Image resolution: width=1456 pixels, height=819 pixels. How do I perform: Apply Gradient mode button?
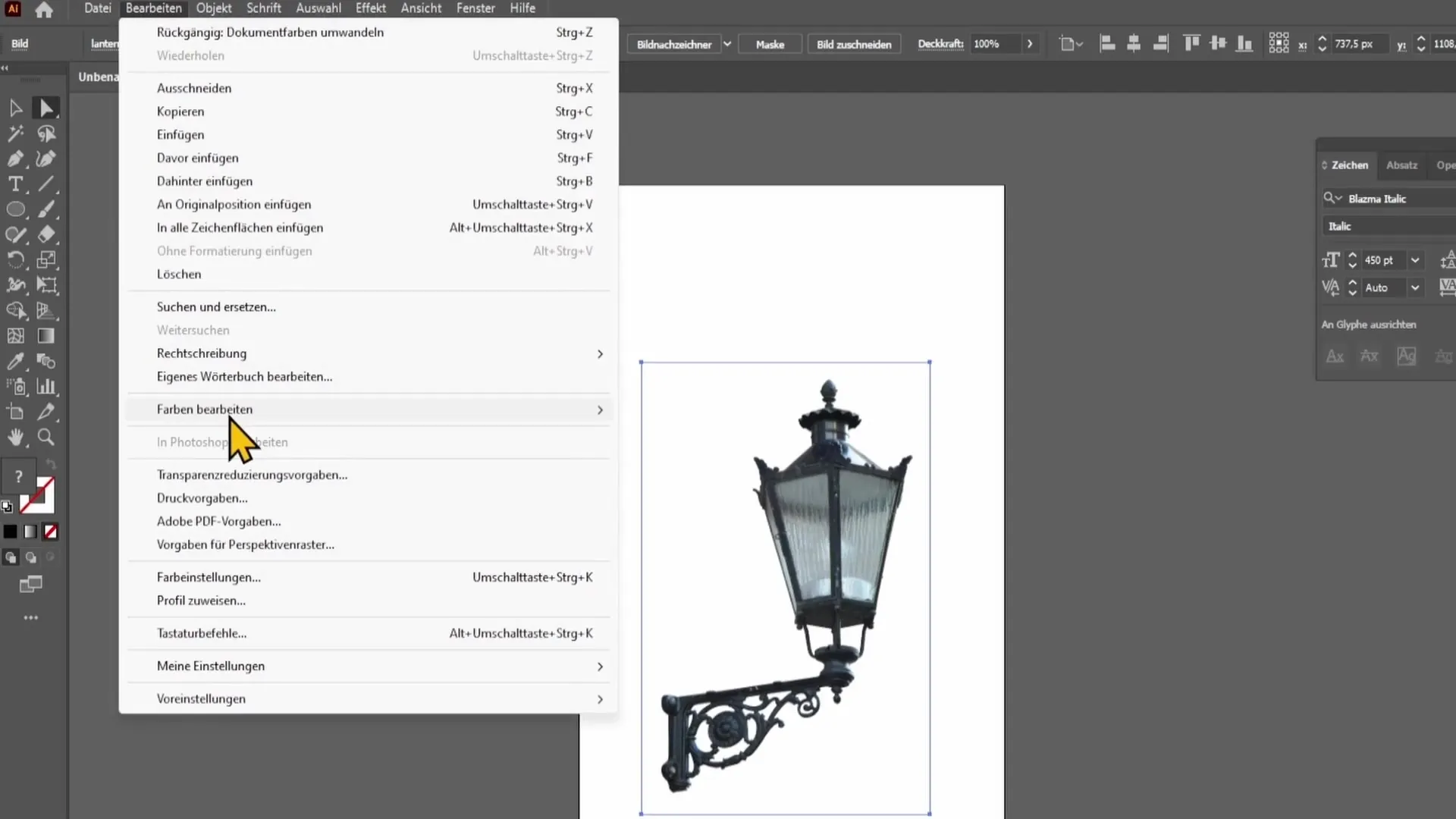click(x=30, y=532)
